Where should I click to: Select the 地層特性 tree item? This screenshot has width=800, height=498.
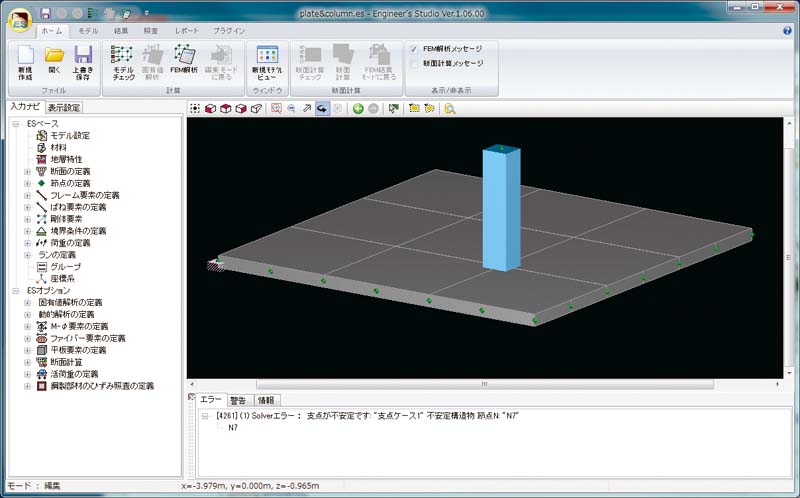click(x=66, y=159)
